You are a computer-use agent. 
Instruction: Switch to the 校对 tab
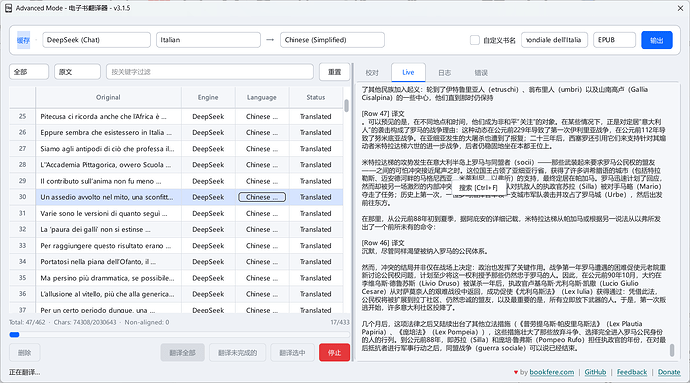pos(372,73)
